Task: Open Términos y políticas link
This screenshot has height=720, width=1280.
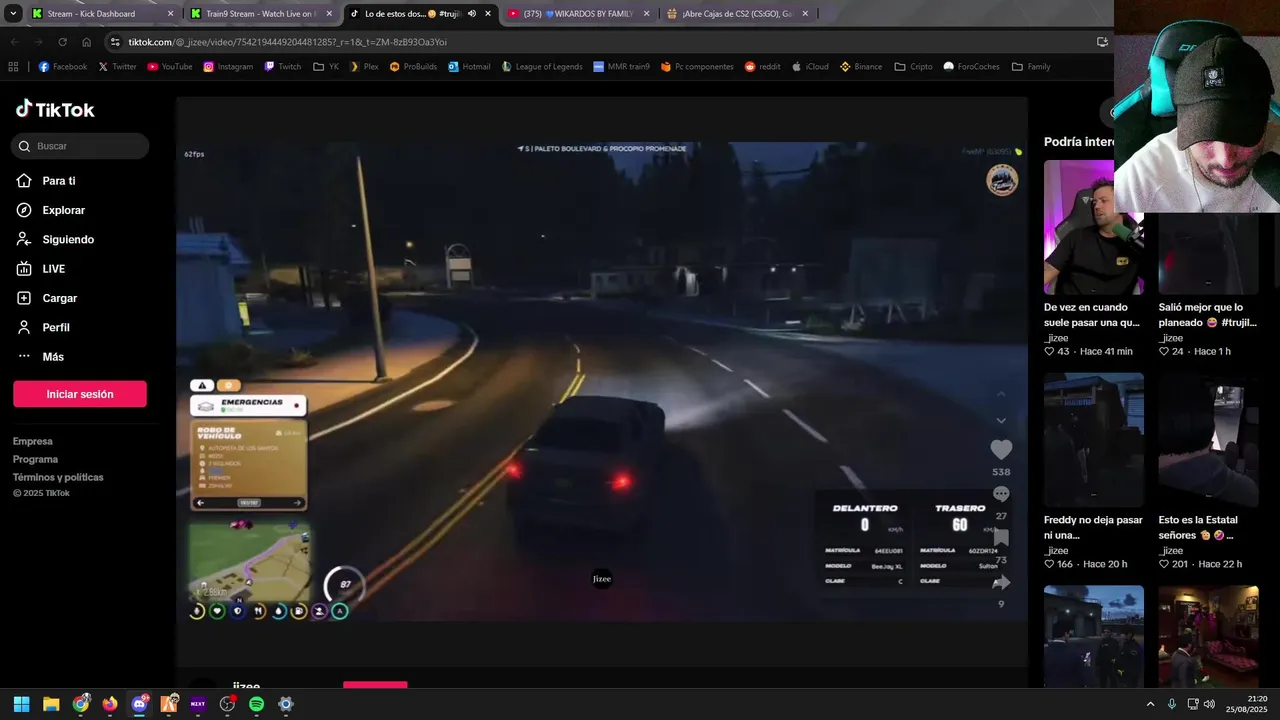Action: click(58, 477)
